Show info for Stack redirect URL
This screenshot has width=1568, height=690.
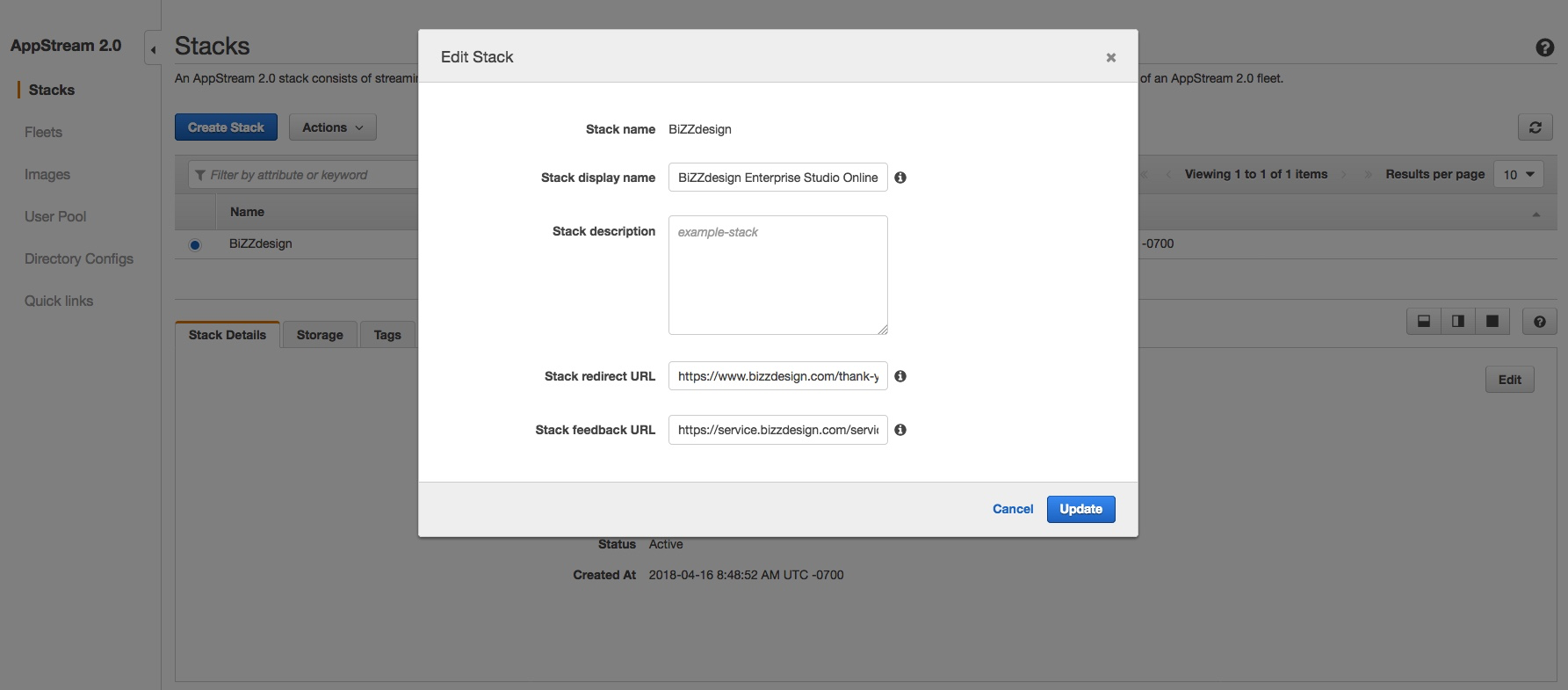tap(900, 376)
